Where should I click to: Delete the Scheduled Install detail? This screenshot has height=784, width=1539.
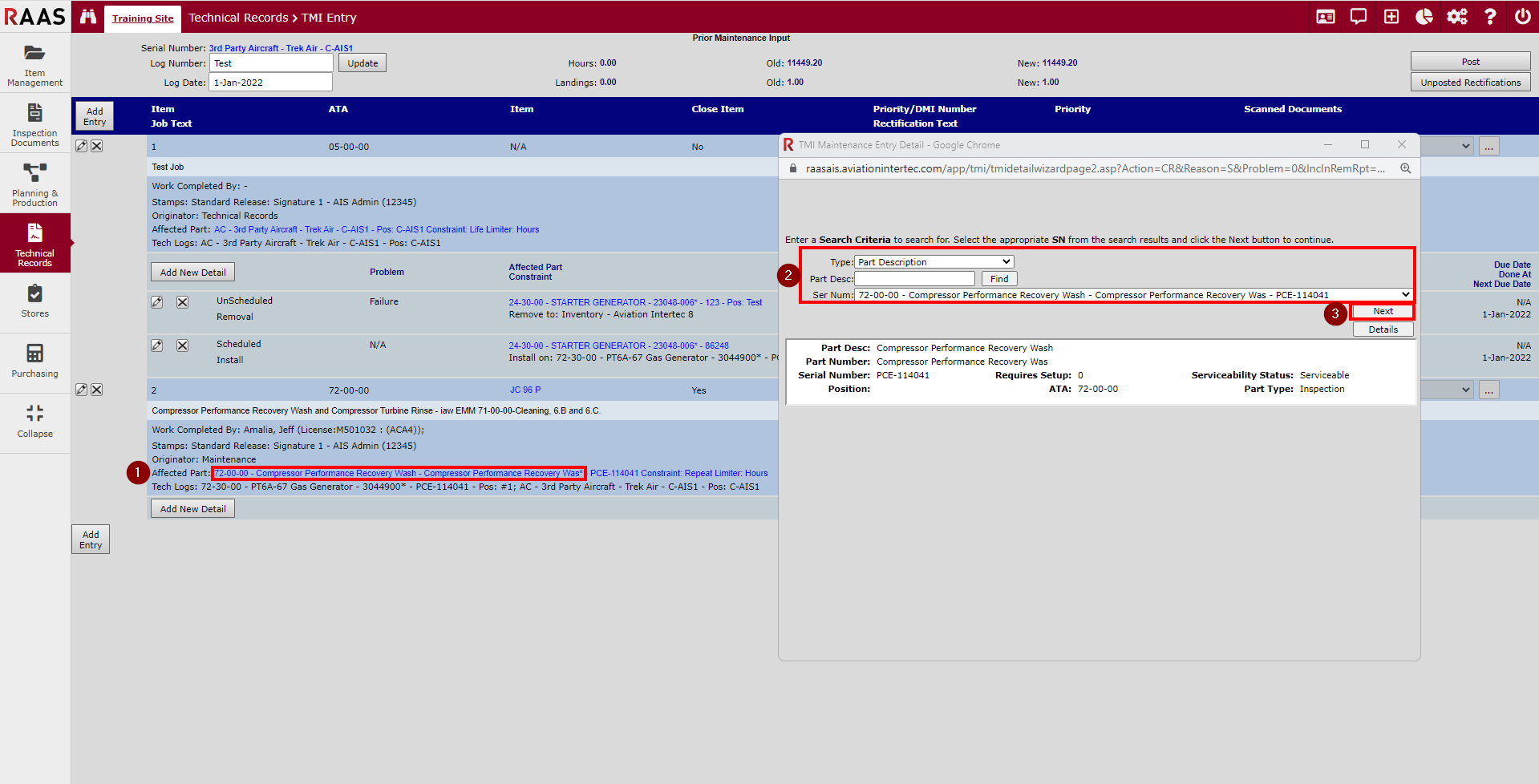coord(182,346)
